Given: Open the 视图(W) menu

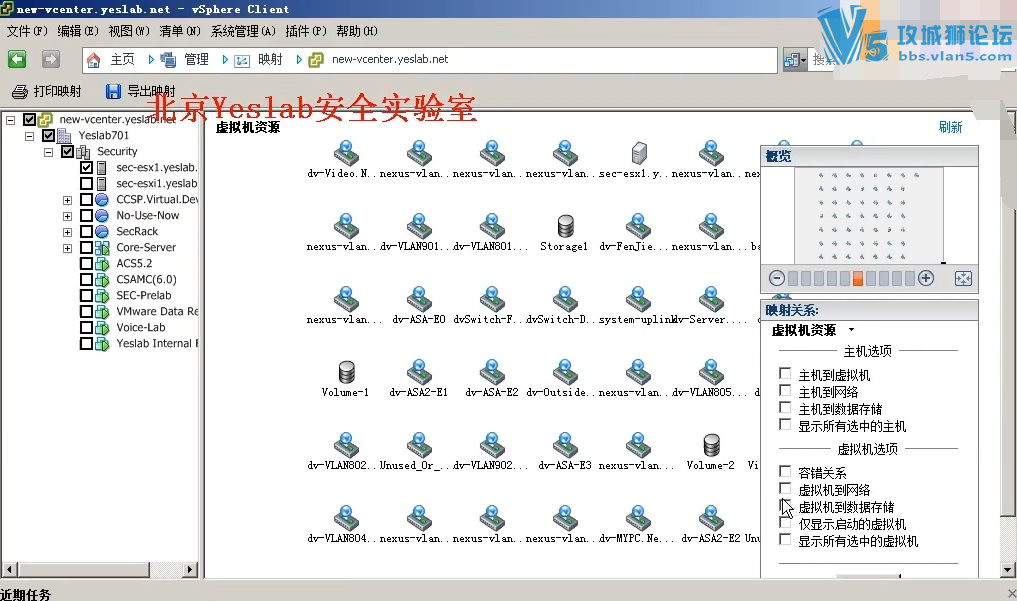Looking at the screenshot, I should [x=129, y=31].
